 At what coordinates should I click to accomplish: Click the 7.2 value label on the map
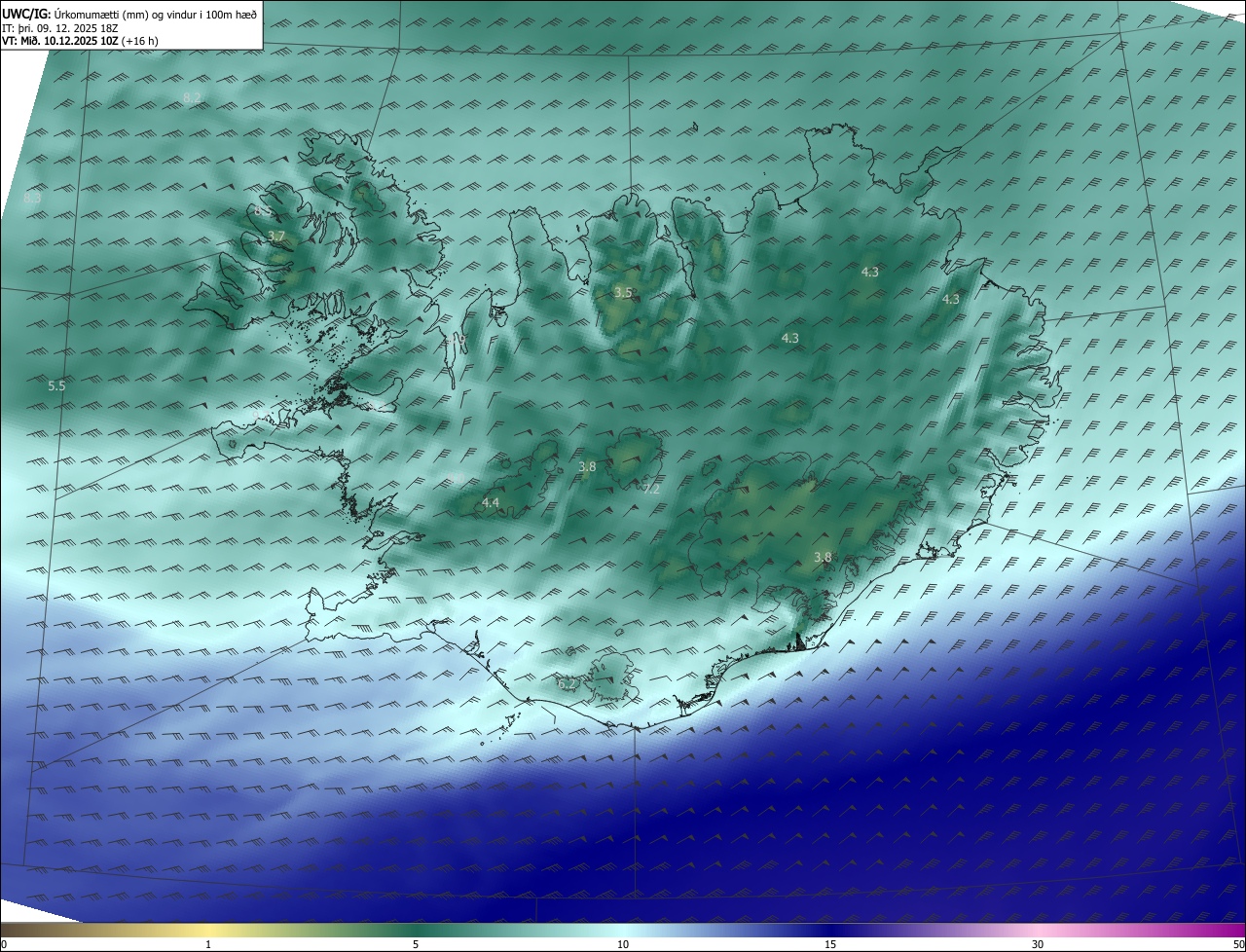tap(651, 489)
